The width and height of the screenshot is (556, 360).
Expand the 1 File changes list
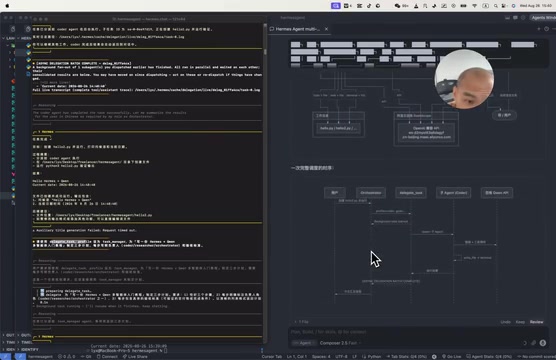[301, 322]
